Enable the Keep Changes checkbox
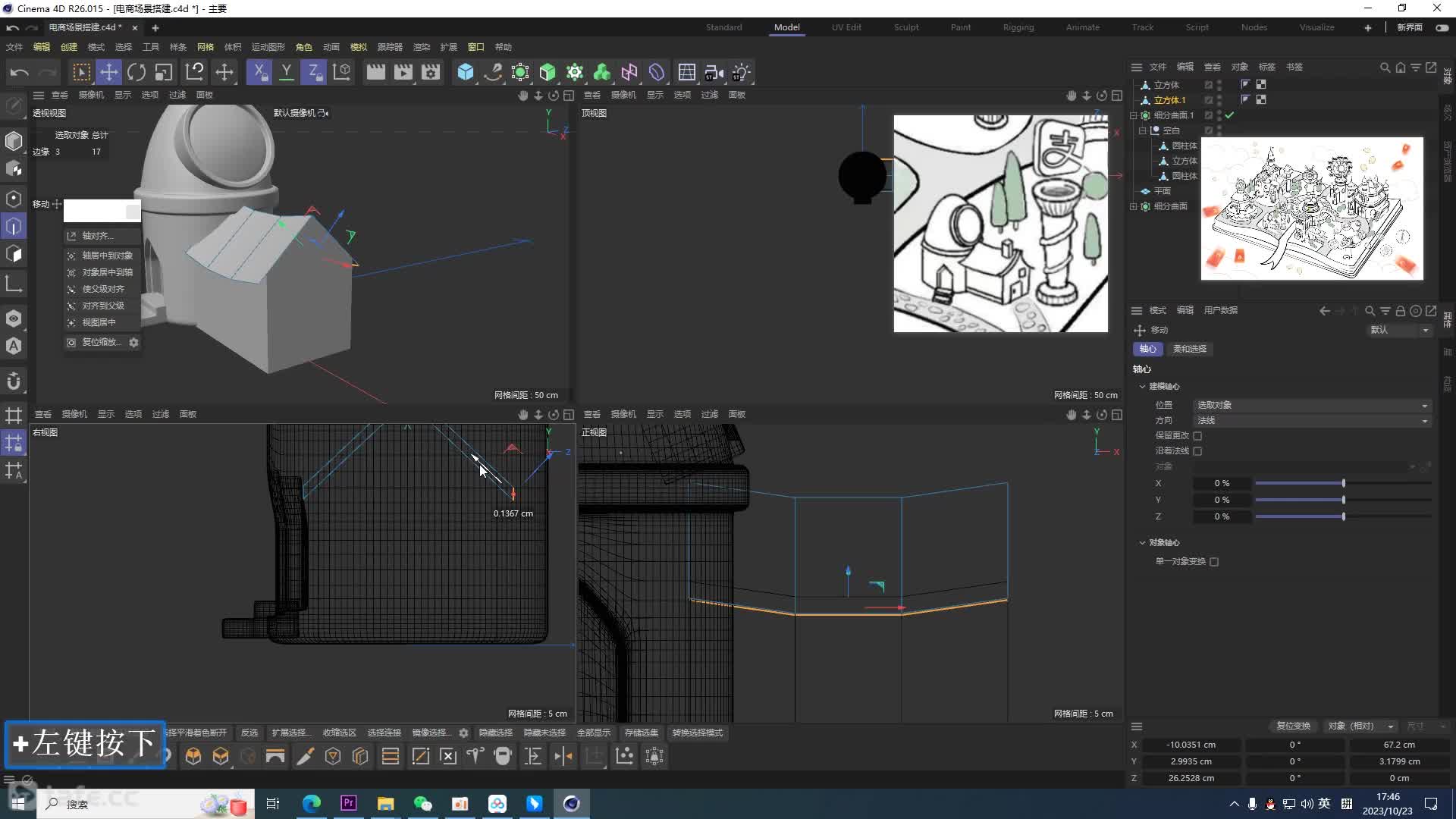Viewport: 1456px width, 819px height. [x=1197, y=436]
